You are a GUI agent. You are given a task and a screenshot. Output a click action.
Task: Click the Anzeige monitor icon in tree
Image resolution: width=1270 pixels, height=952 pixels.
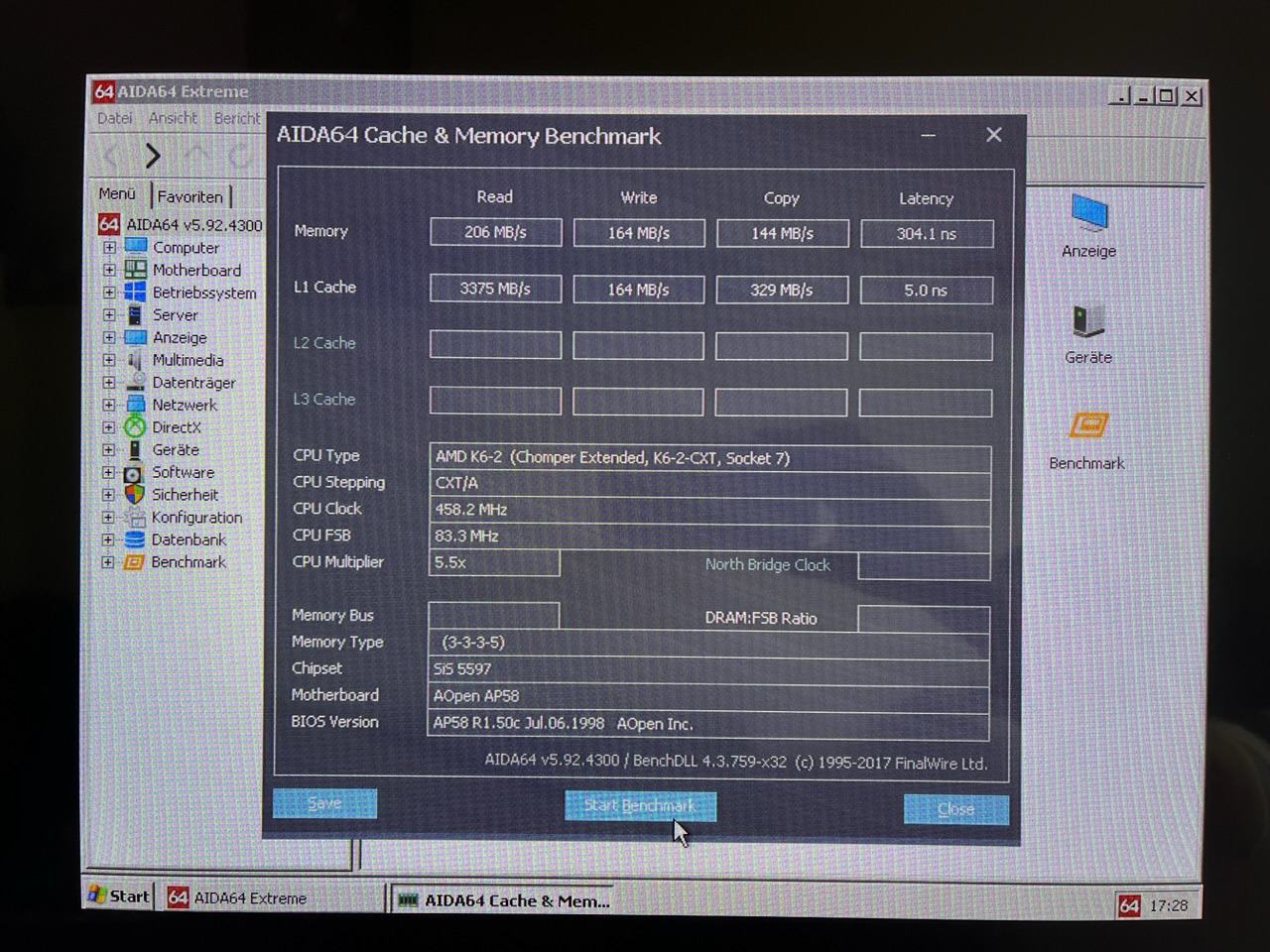(136, 337)
